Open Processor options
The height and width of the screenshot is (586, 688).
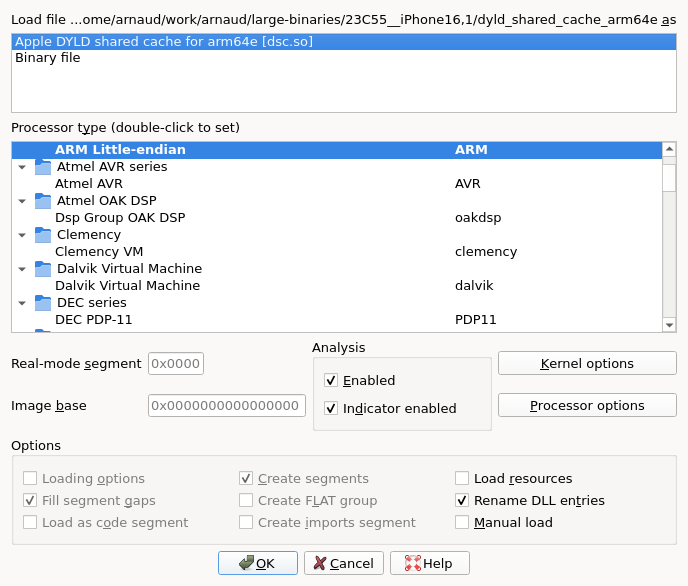click(587, 405)
